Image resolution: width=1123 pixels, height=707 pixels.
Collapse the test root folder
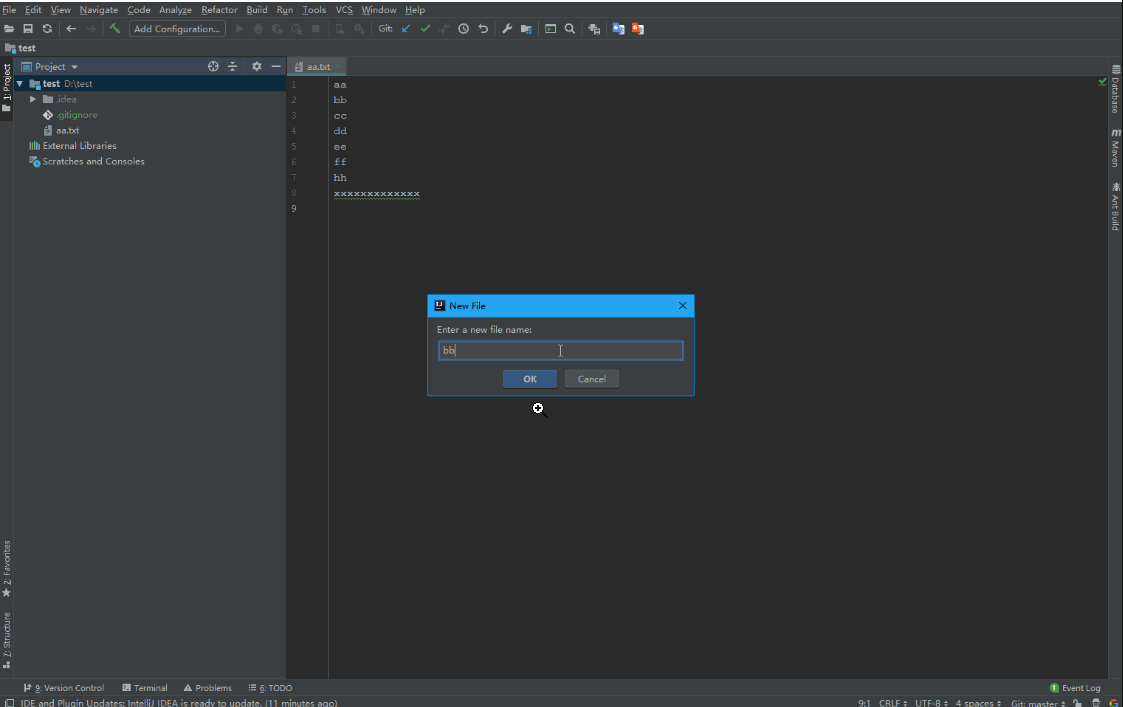tap(20, 84)
